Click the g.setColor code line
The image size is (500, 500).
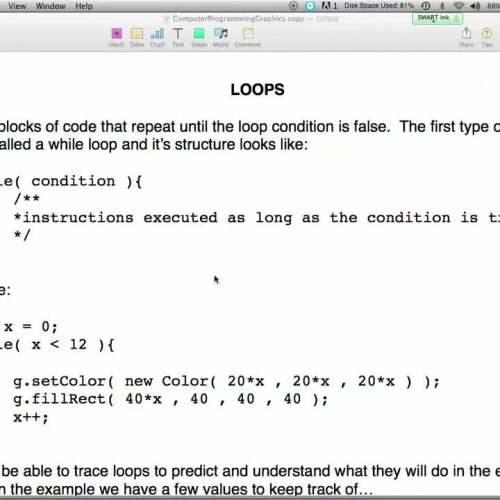point(226,381)
